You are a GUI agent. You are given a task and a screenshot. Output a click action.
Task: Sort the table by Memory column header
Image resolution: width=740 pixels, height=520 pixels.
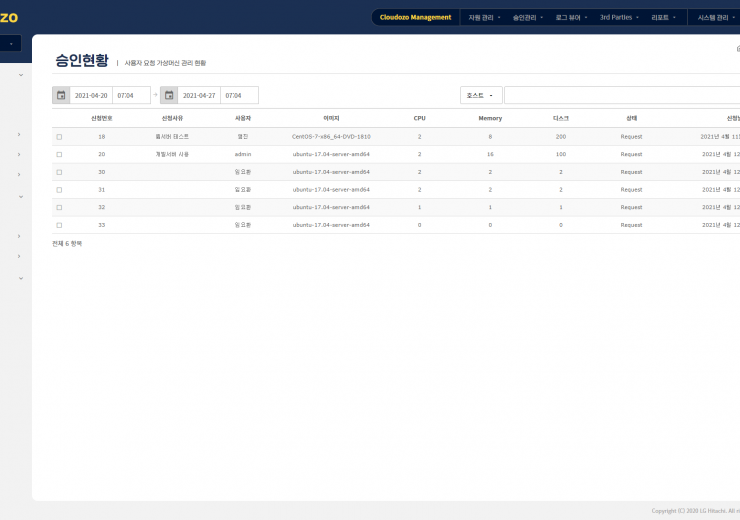[490, 118]
